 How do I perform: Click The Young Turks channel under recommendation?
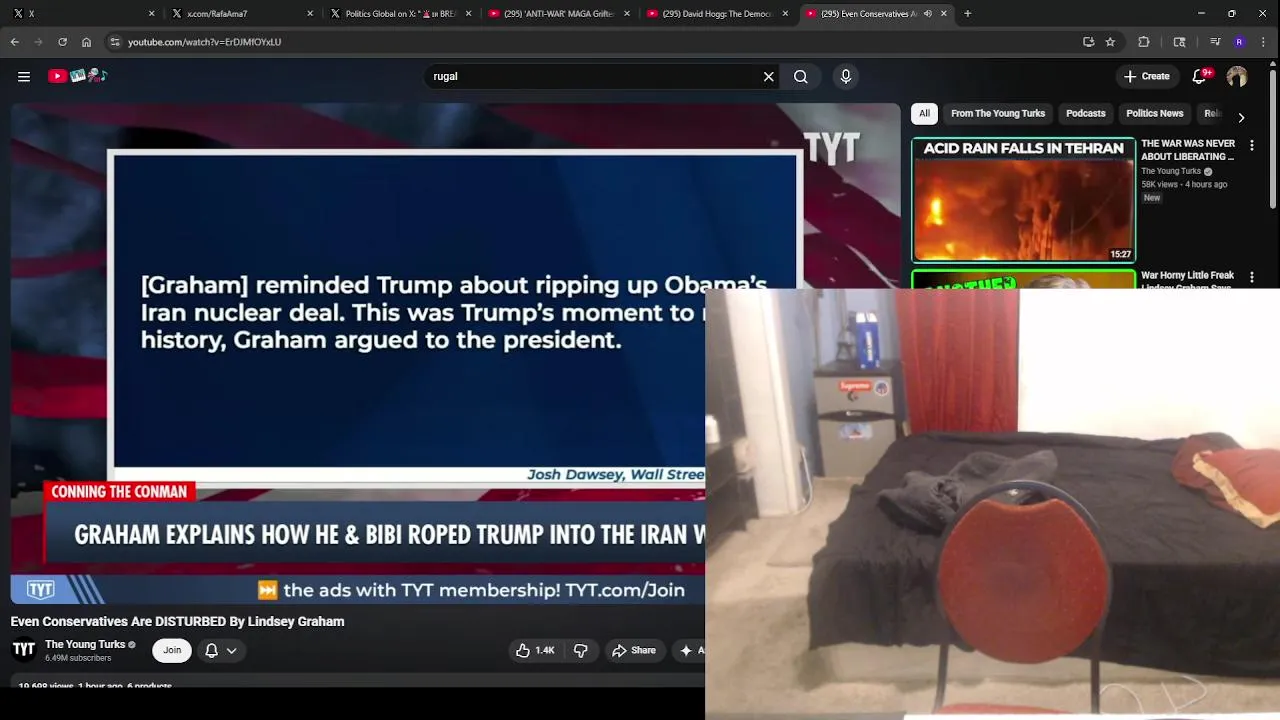point(1171,171)
